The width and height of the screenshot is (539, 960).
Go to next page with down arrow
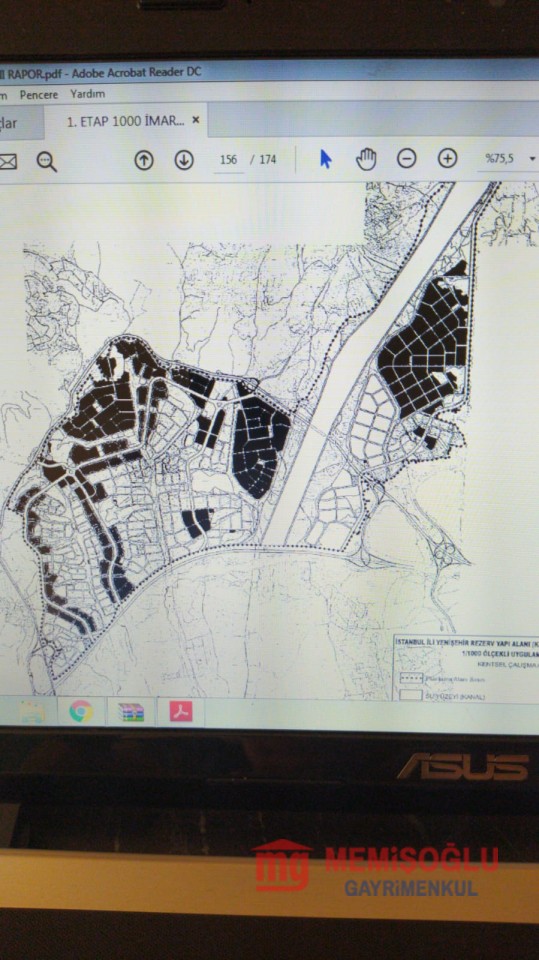click(x=184, y=160)
